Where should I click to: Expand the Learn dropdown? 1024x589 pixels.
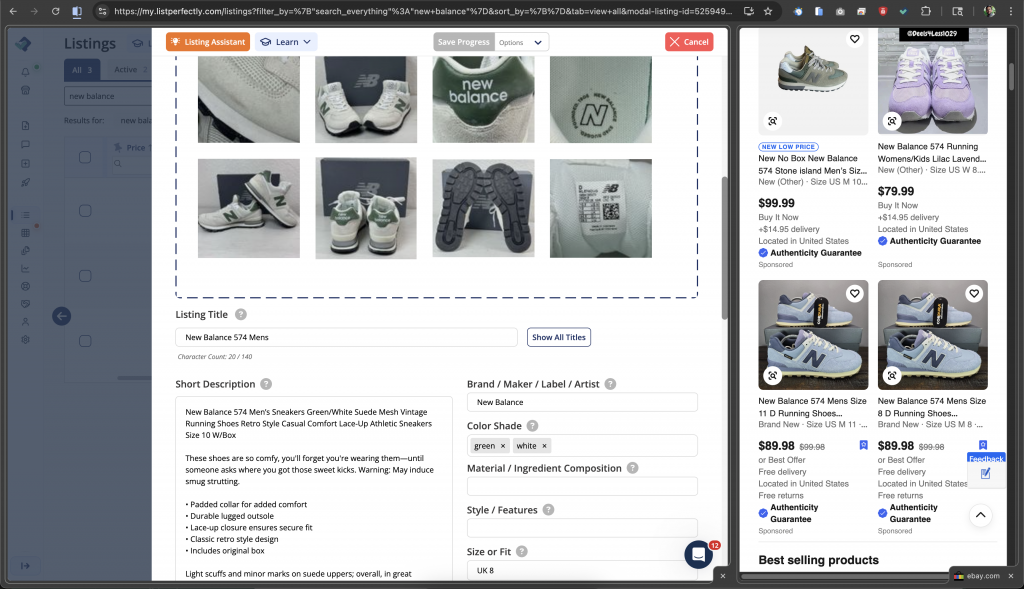(x=286, y=42)
